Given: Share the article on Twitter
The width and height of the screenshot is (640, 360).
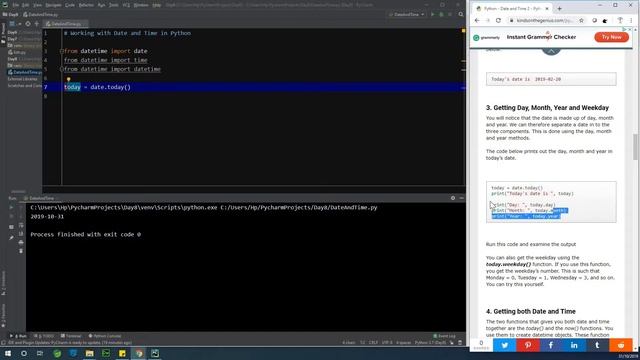Looking at the screenshot, I should [504, 345].
